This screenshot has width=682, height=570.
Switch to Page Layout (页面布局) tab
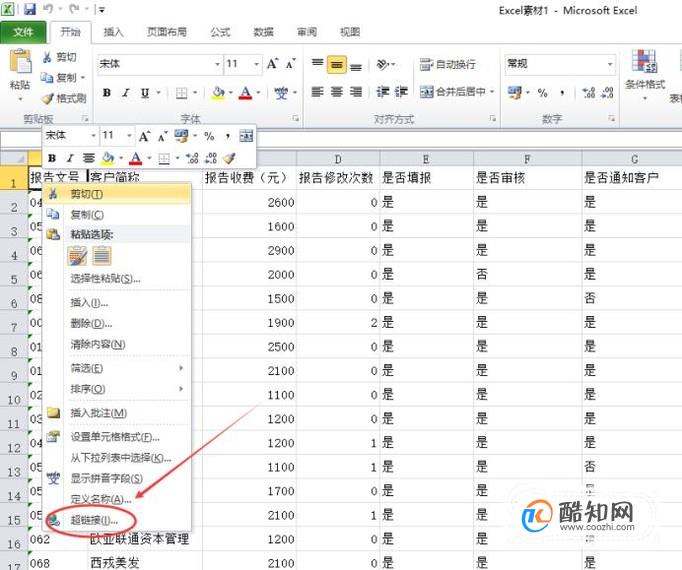tap(167, 32)
